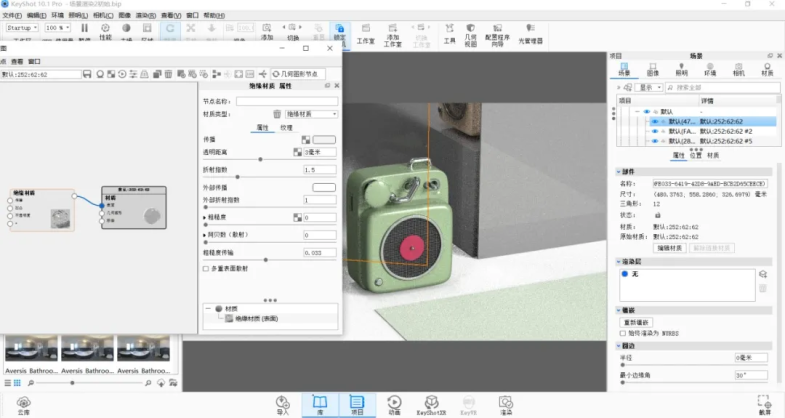The height and width of the screenshot is (418, 785).
Task: Click the save icon in material graph toolbar
Action: (87, 74)
